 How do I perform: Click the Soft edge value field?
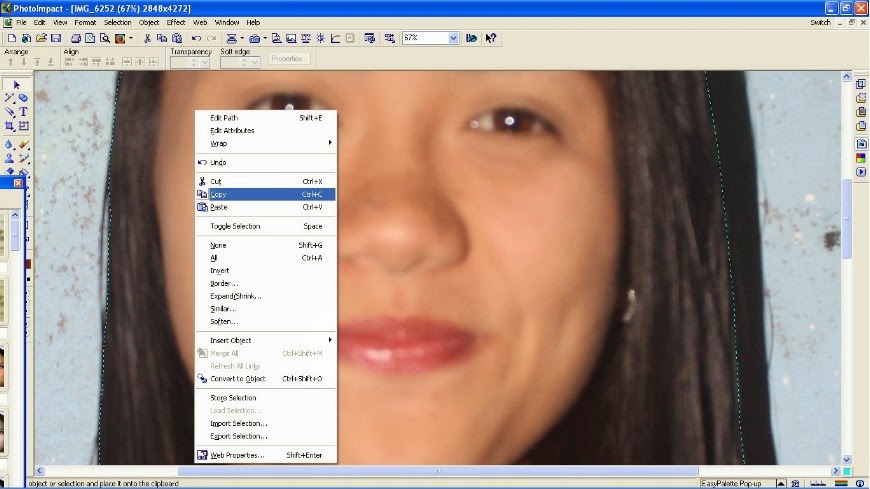point(230,62)
